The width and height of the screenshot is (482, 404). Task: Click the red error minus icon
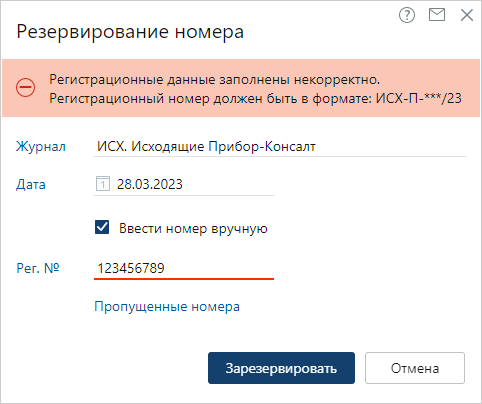[25, 88]
